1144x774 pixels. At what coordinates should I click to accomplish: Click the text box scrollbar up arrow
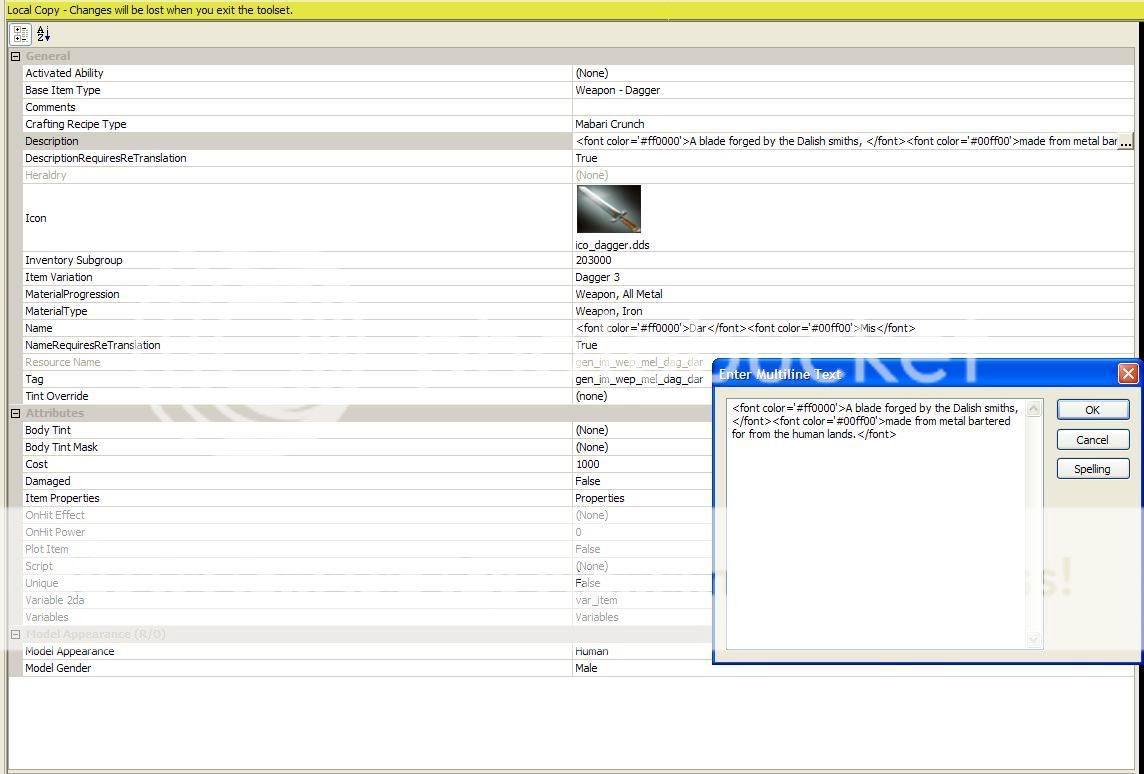[x=1034, y=409]
